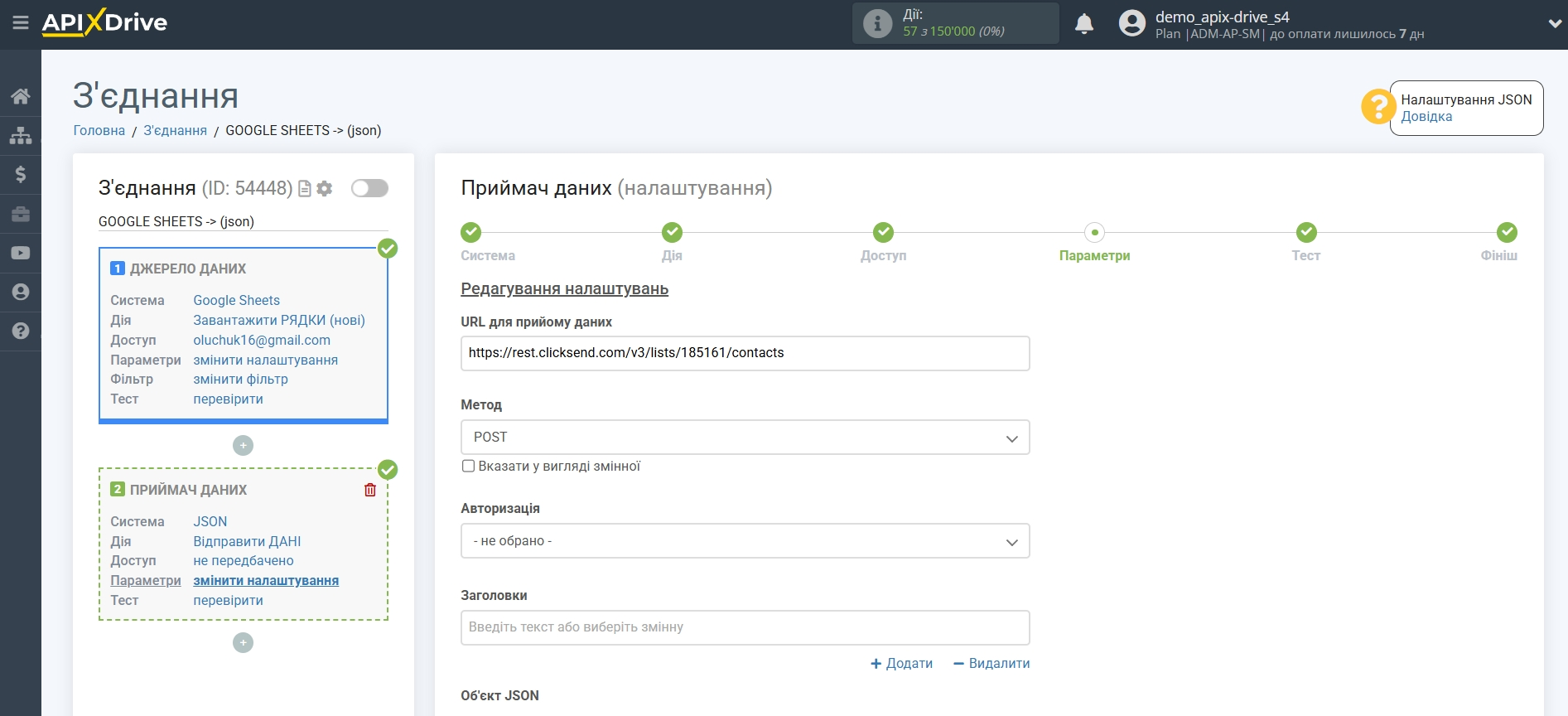Click Додати to add header

pyautogui.click(x=902, y=663)
